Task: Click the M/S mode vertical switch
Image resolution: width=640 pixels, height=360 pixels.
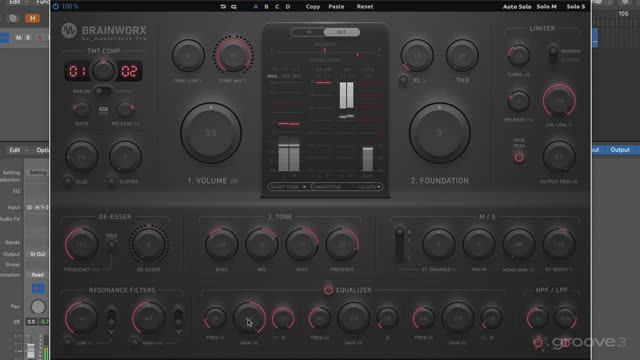Action: point(400,244)
